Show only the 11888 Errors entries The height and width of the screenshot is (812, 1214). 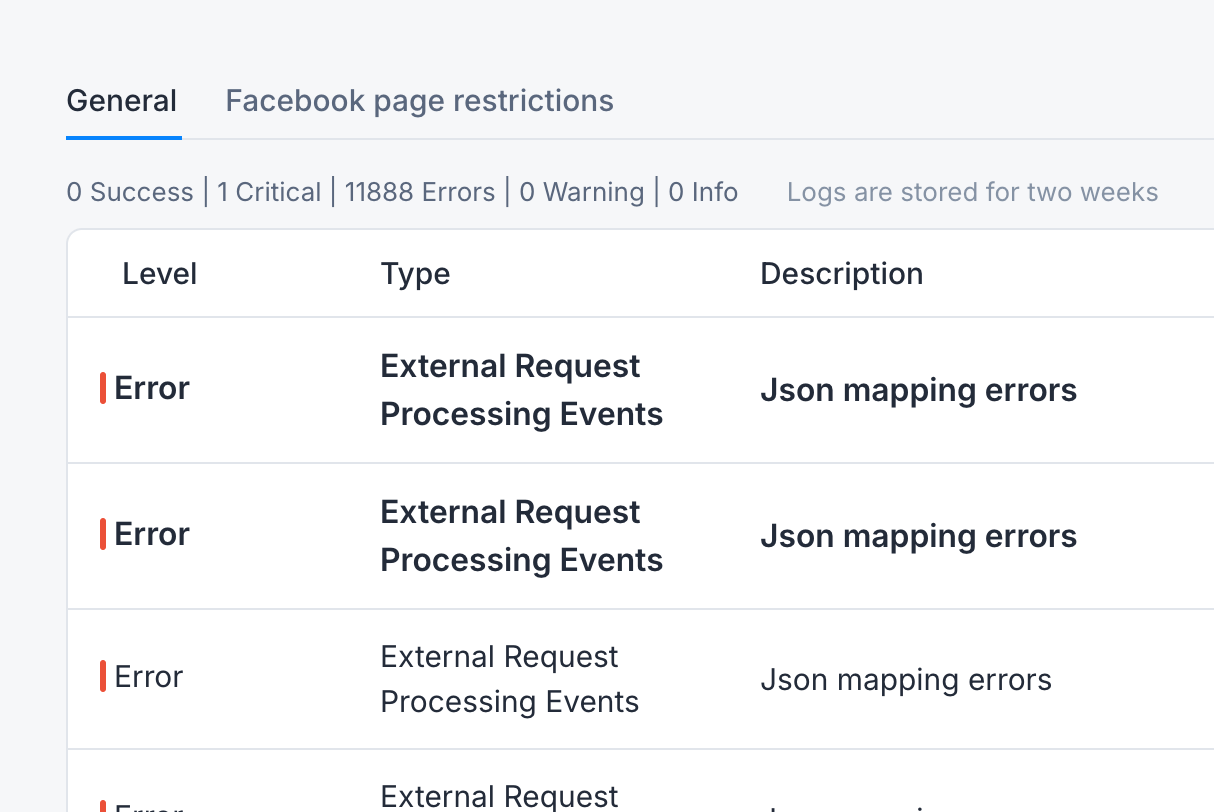pyautogui.click(x=420, y=192)
